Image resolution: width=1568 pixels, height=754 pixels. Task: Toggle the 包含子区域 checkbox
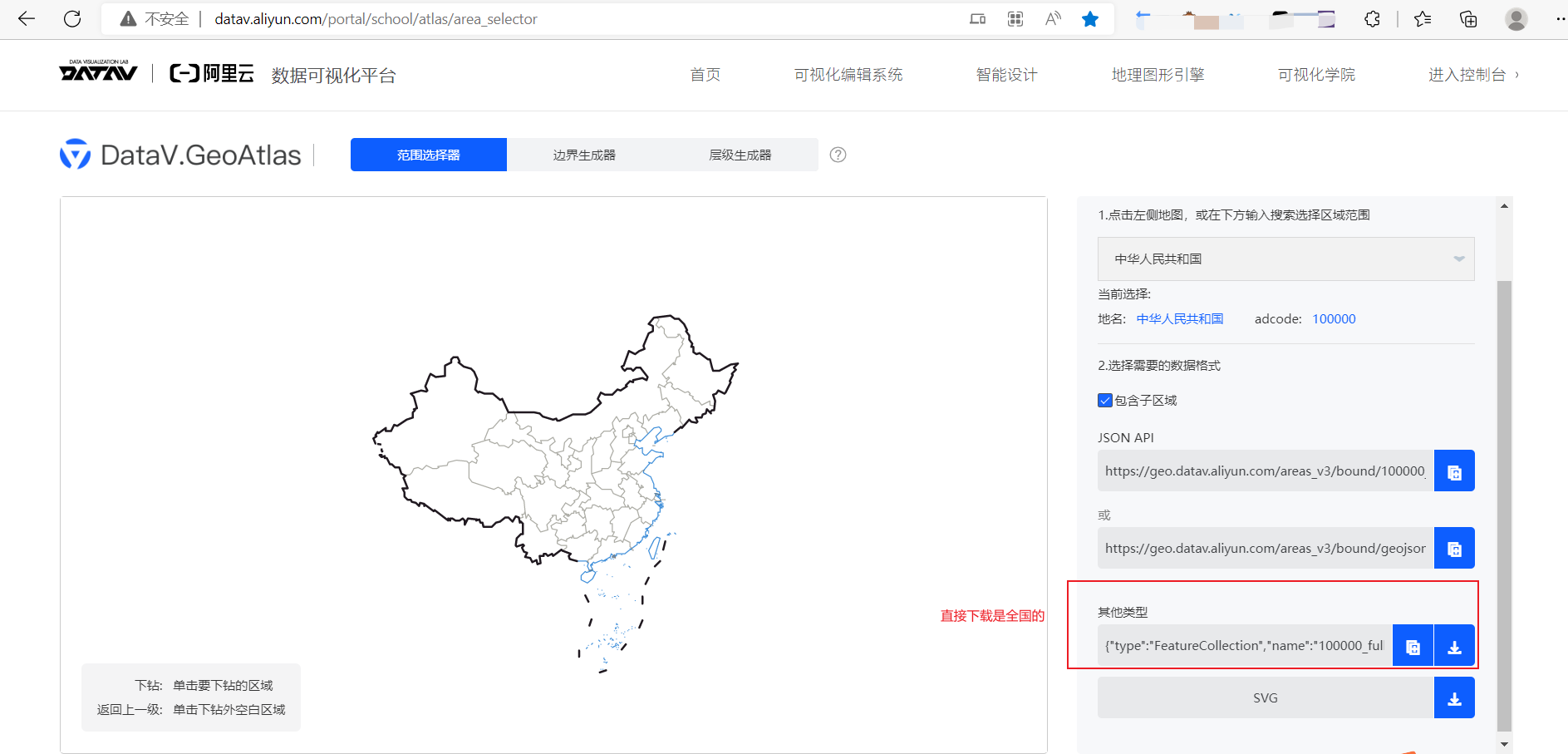click(1105, 401)
